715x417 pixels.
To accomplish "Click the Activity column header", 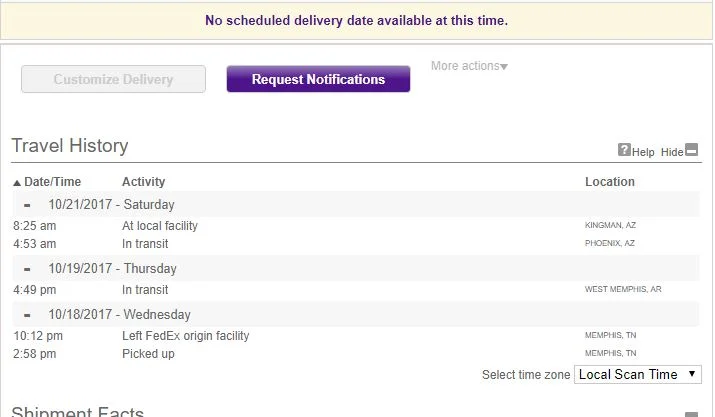I will tap(143, 182).
